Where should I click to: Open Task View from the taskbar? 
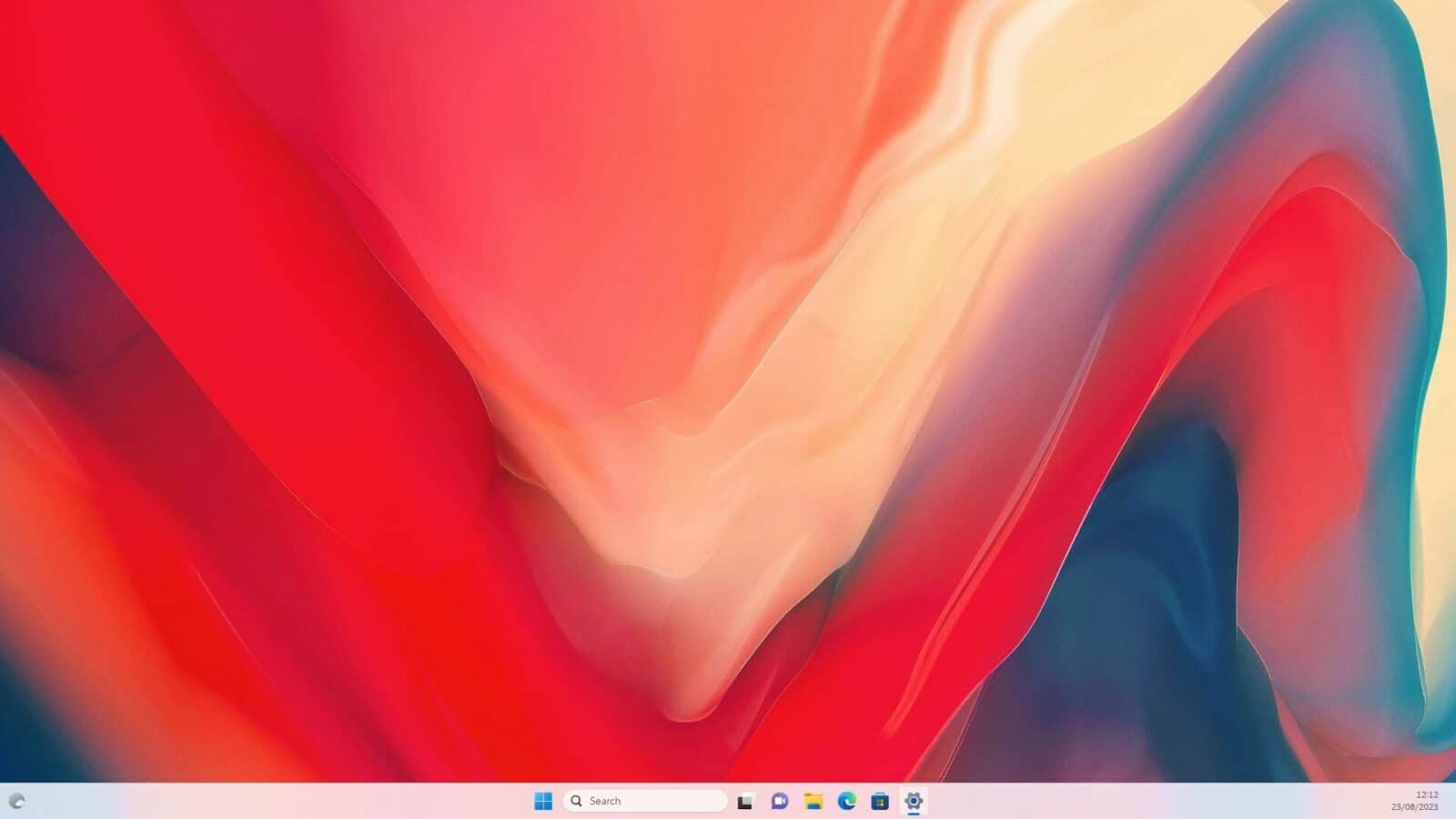tap(745, 801)
